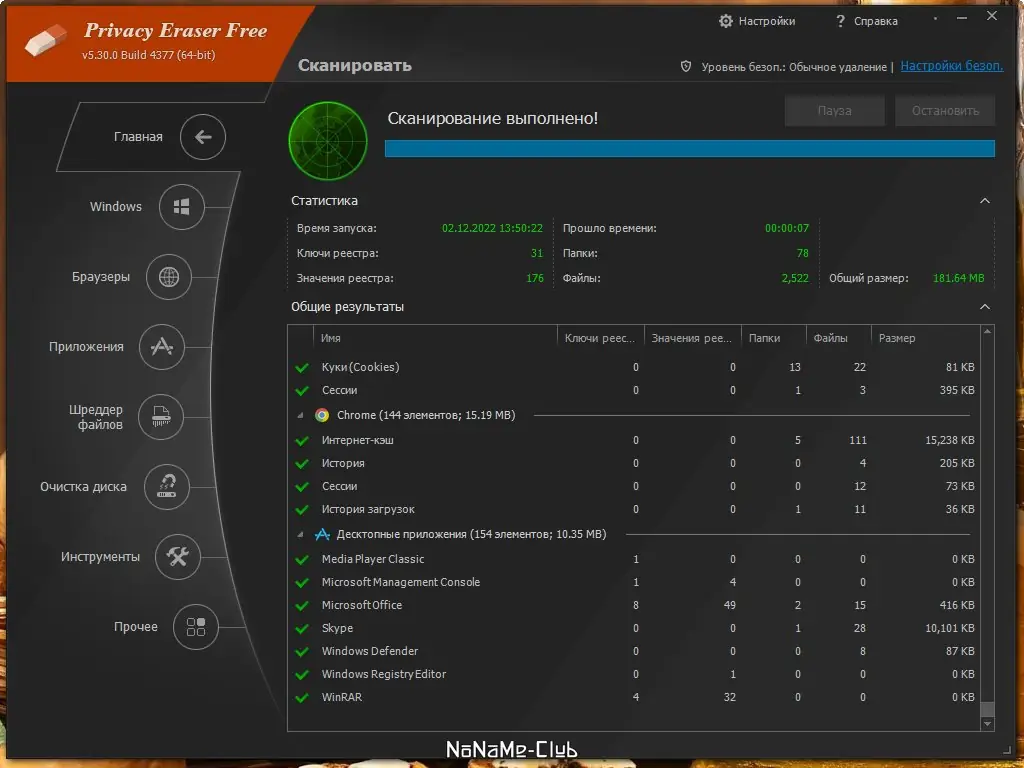
Task: Click the green radar scanning icon
Action: point(328,141)
